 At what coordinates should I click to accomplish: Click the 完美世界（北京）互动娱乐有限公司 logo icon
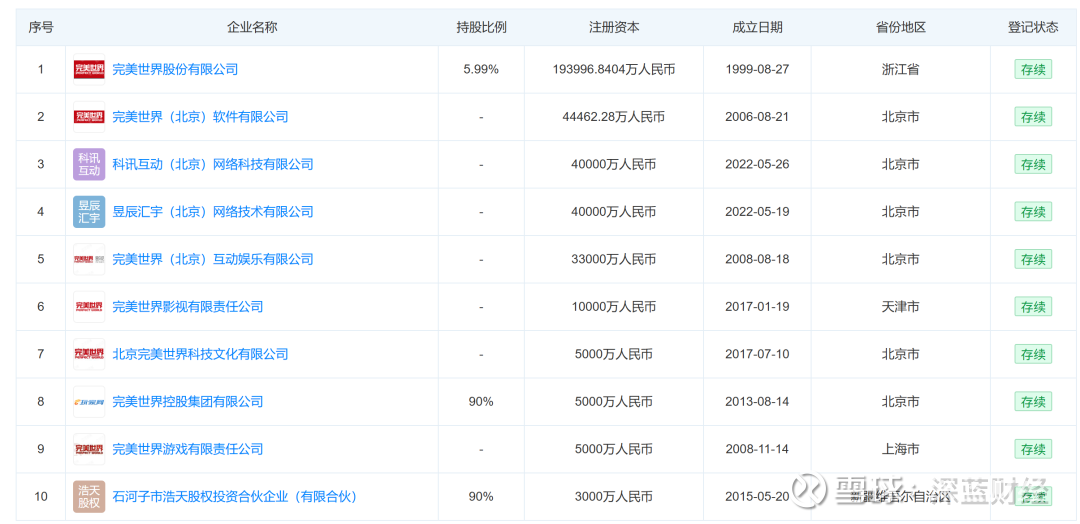pyautogui.click(x=89, y=260)
